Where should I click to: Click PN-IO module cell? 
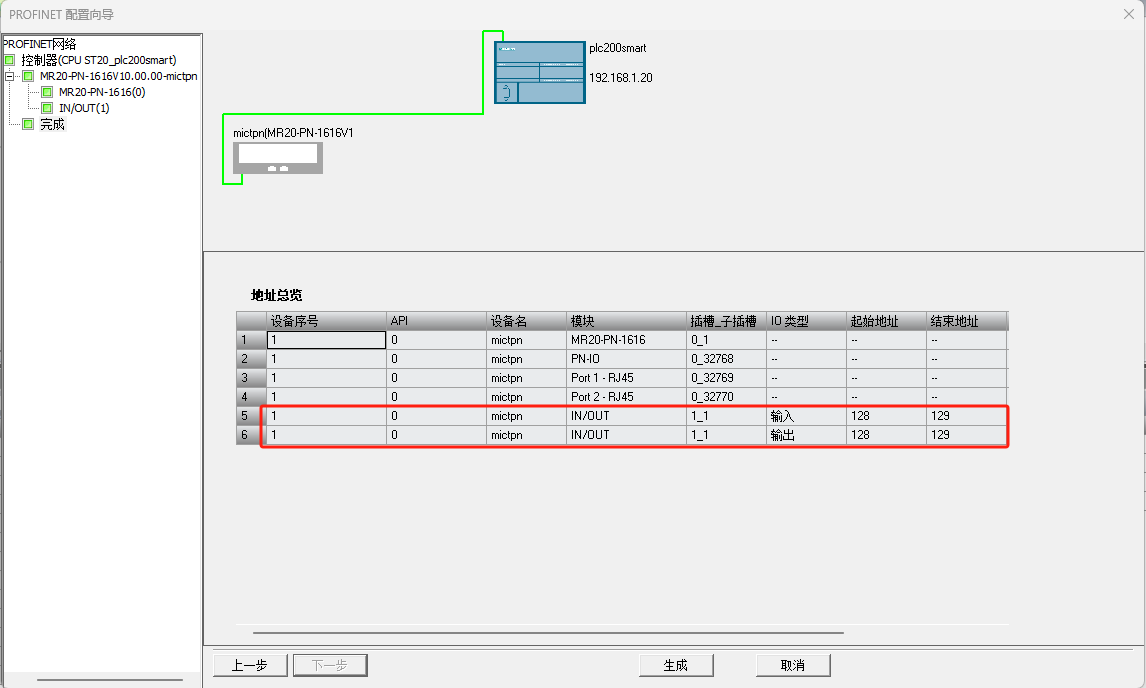(x=626, y=359)
